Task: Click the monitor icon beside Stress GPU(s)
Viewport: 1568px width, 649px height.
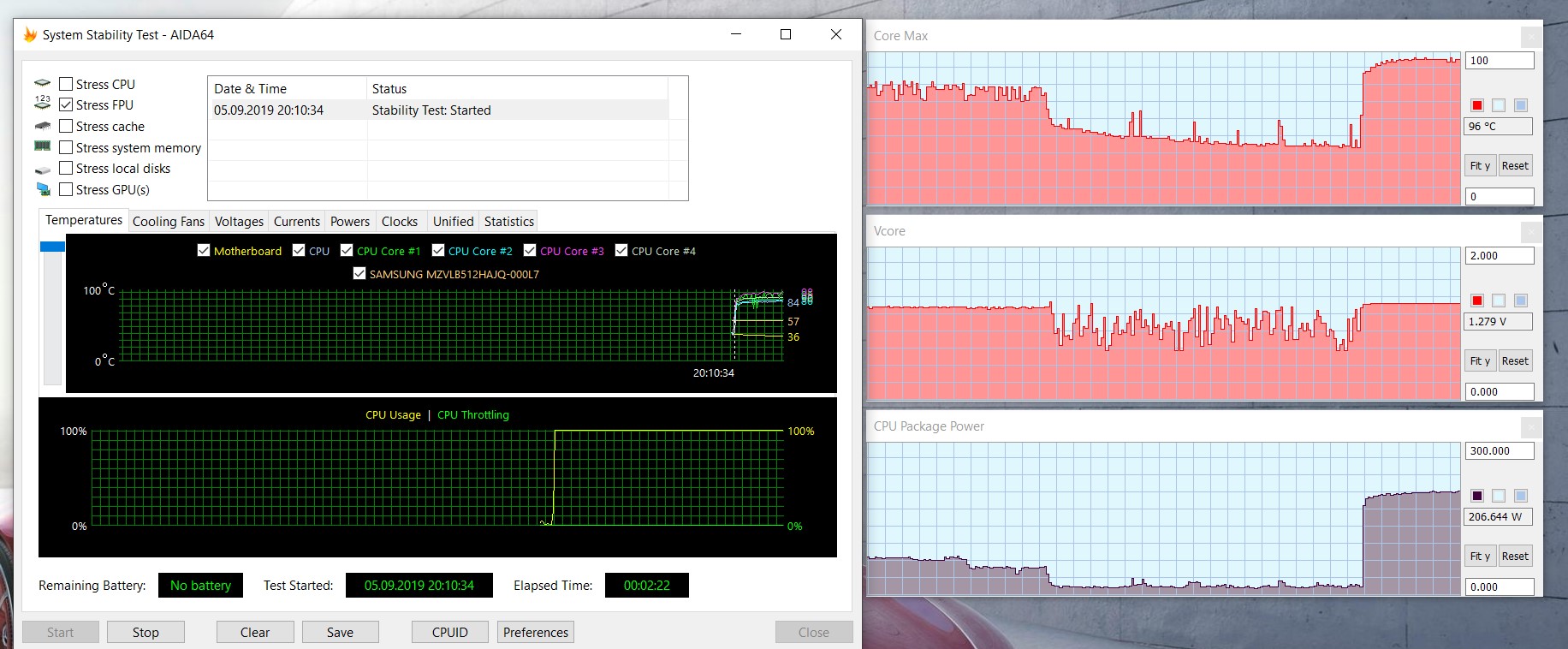Action: (43, 189)
